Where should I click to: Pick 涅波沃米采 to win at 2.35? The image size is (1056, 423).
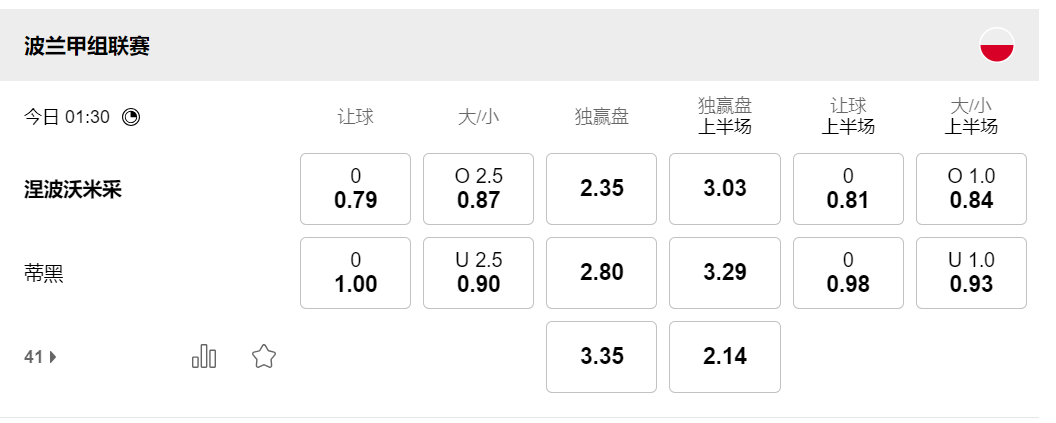click(x=602, y=189)
